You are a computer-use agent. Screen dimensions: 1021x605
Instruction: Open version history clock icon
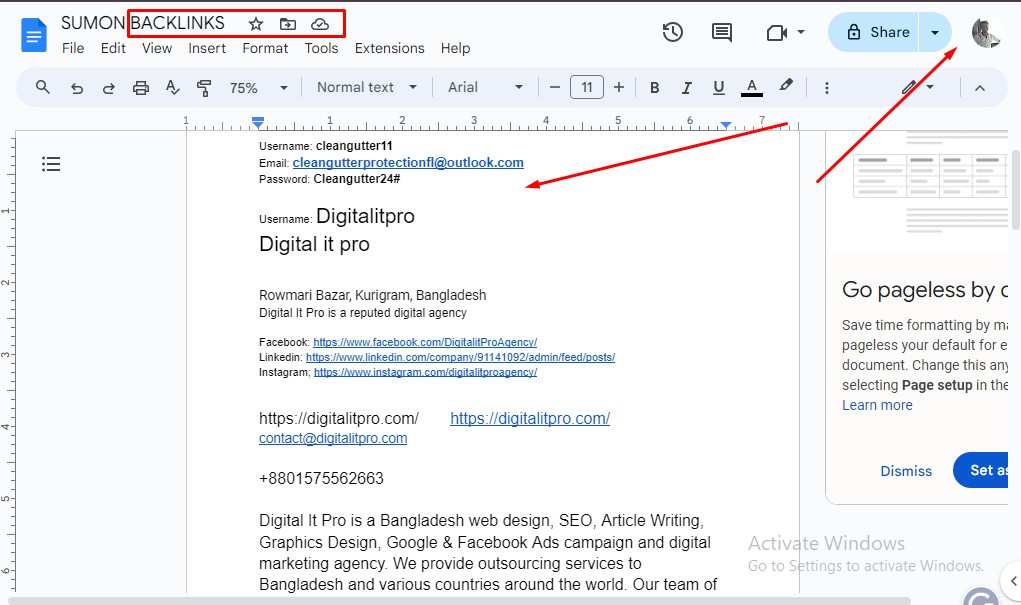tap(673, 32)
